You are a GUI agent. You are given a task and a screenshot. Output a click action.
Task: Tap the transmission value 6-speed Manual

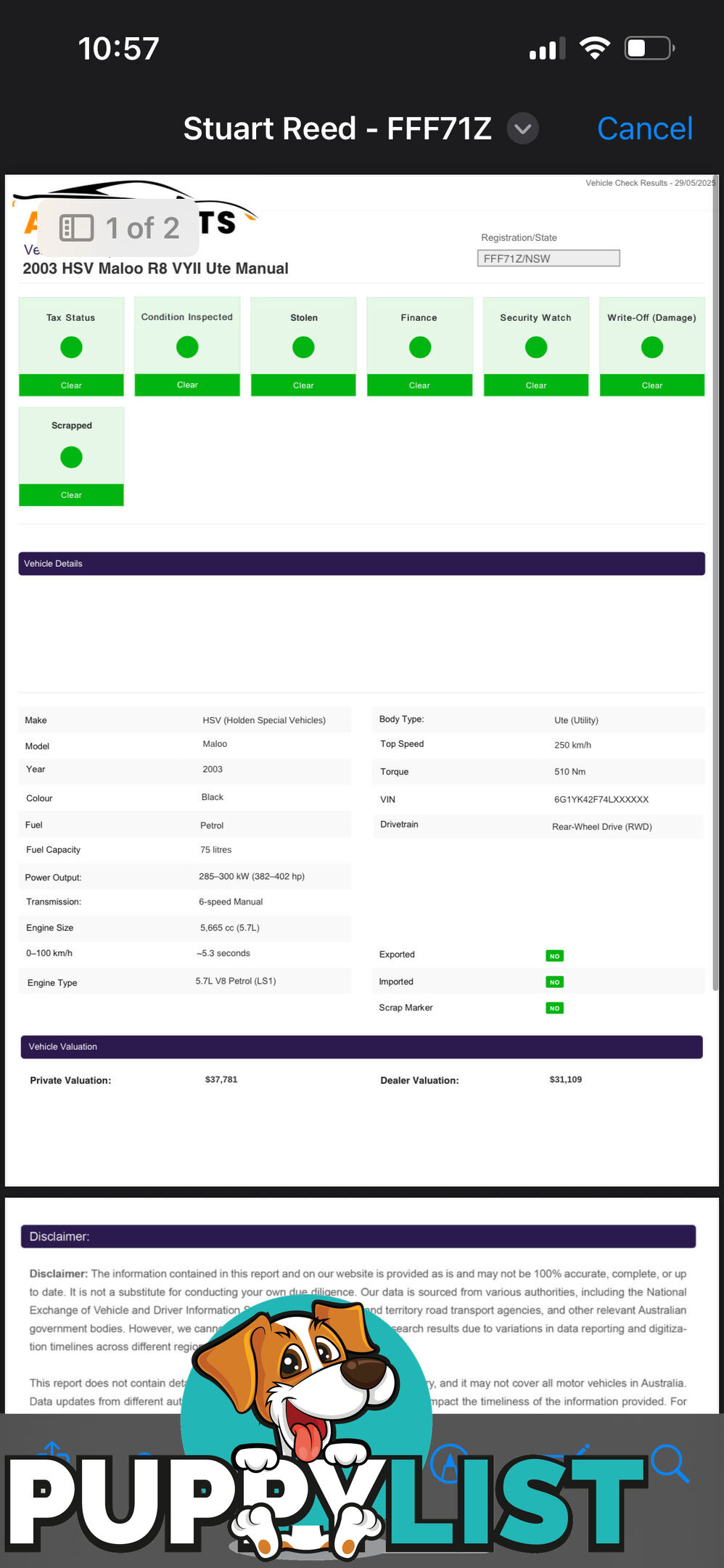(x=231, y=902)
